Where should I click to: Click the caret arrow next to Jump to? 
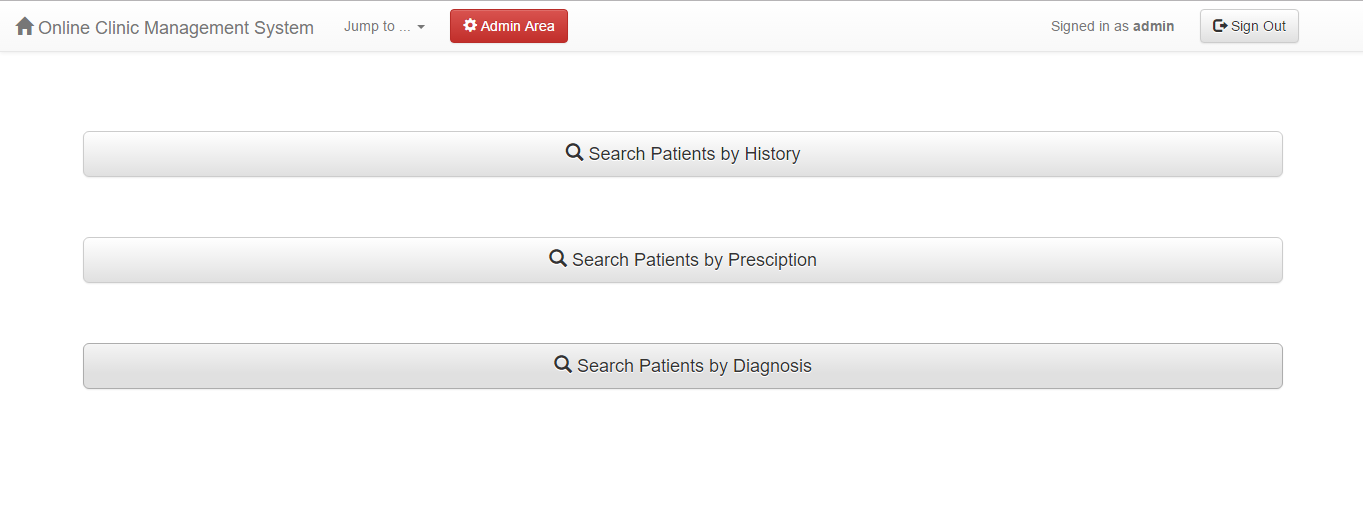[x=421, y=27]
